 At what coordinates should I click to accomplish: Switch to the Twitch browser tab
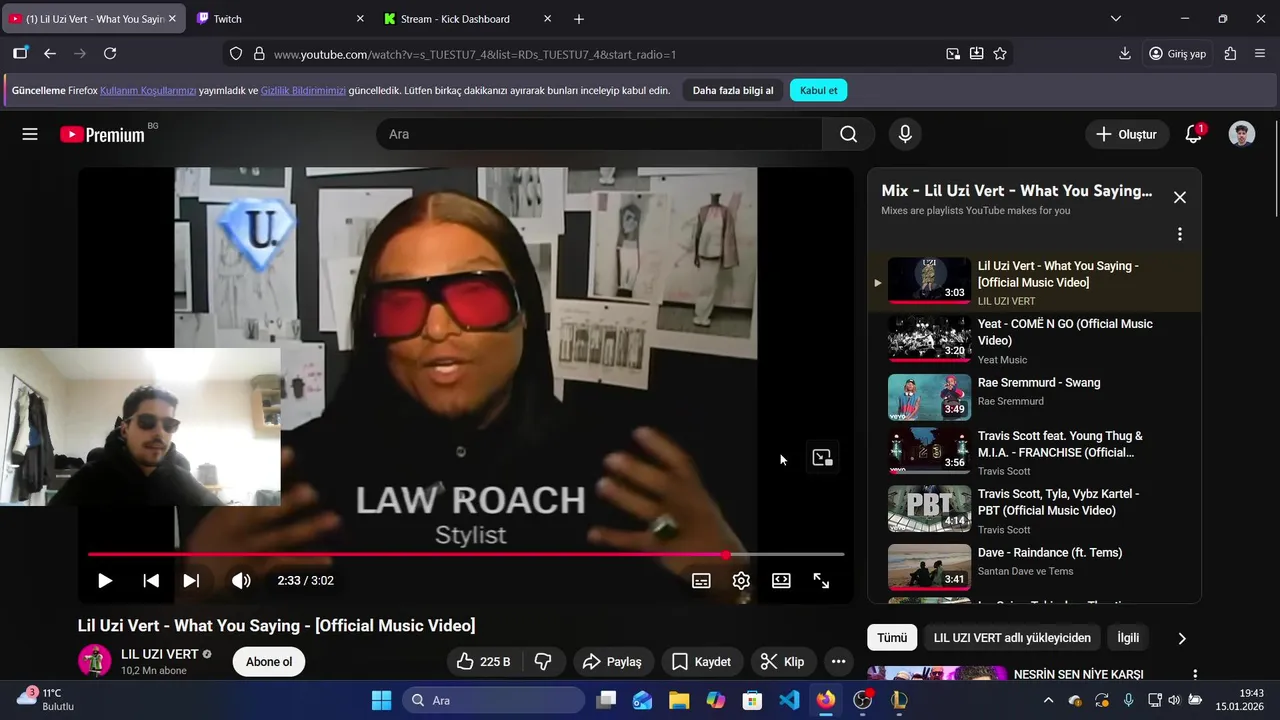pyautogui.click(x=280, y=19)
